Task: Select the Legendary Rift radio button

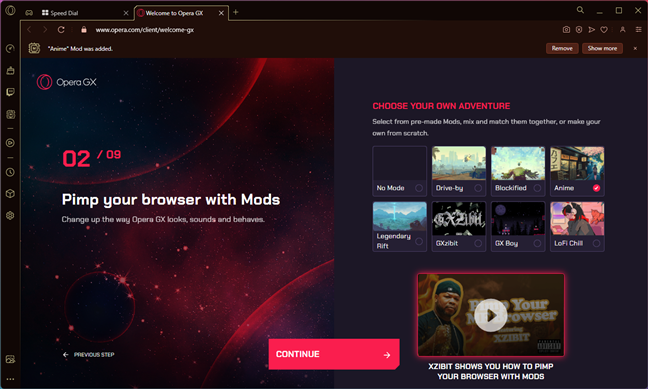Action: coord(419,241)
